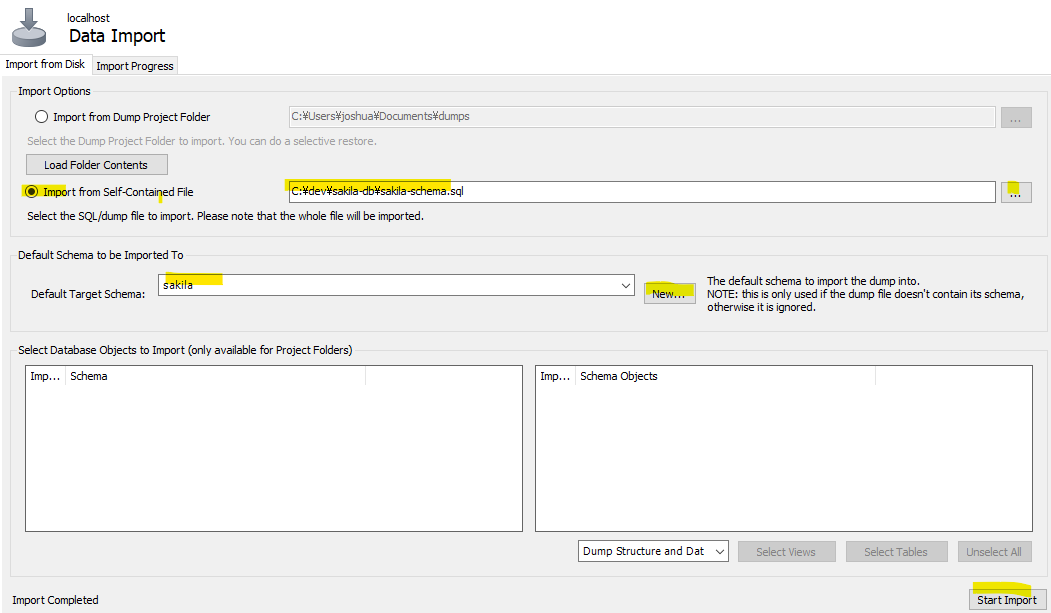1051x613 pixels.
Task: Click the Load Folder Contents button
Action: (96, 164)
